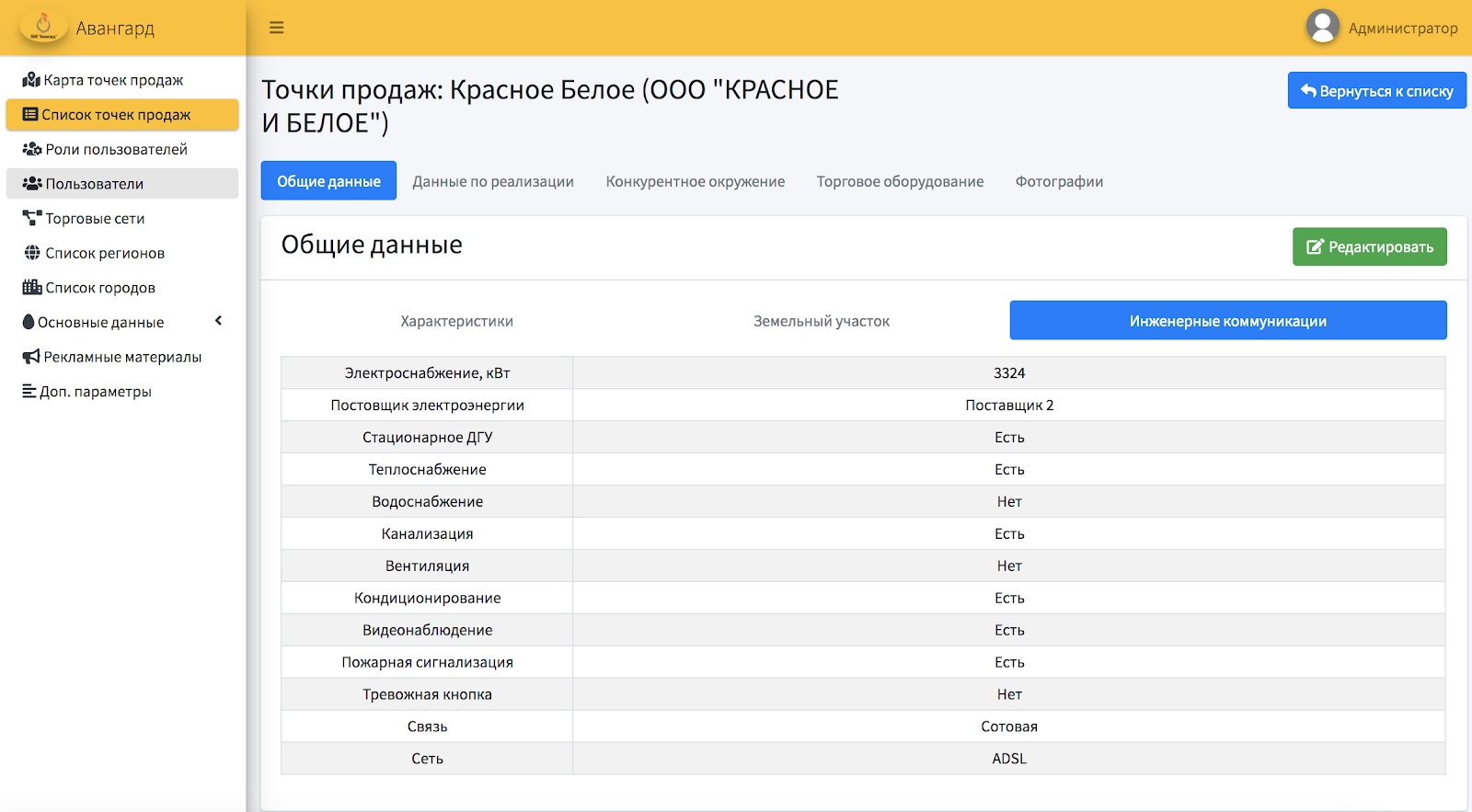Image resolution: width=1472 pixels, height=812 pixels.
Task: Toggle the hamburger sidebar menu icon
Action: click(276, 28)
